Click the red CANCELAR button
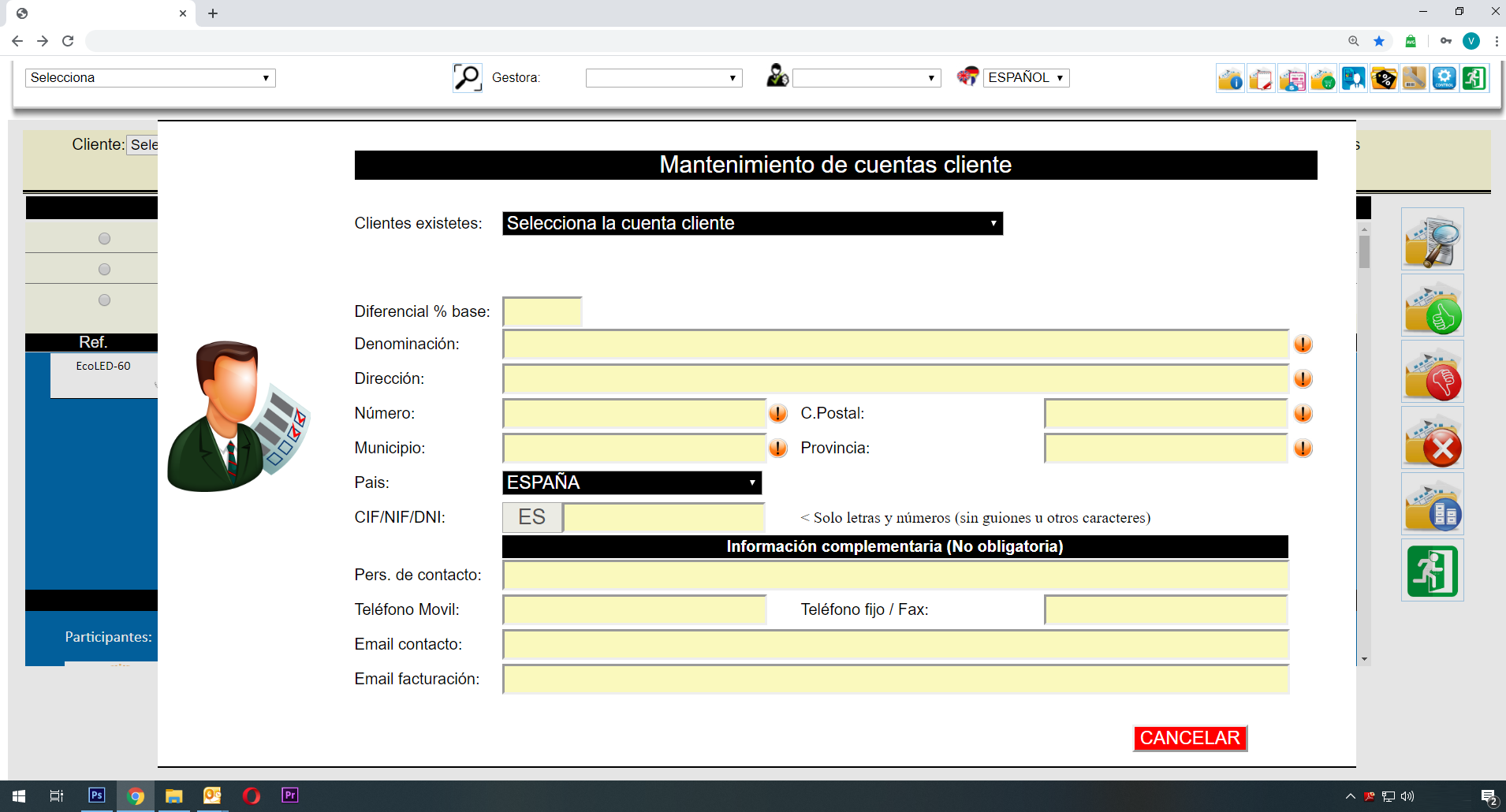Image resolution: width=1506 pixels, height=812 pixels. tap(1189, 738)
